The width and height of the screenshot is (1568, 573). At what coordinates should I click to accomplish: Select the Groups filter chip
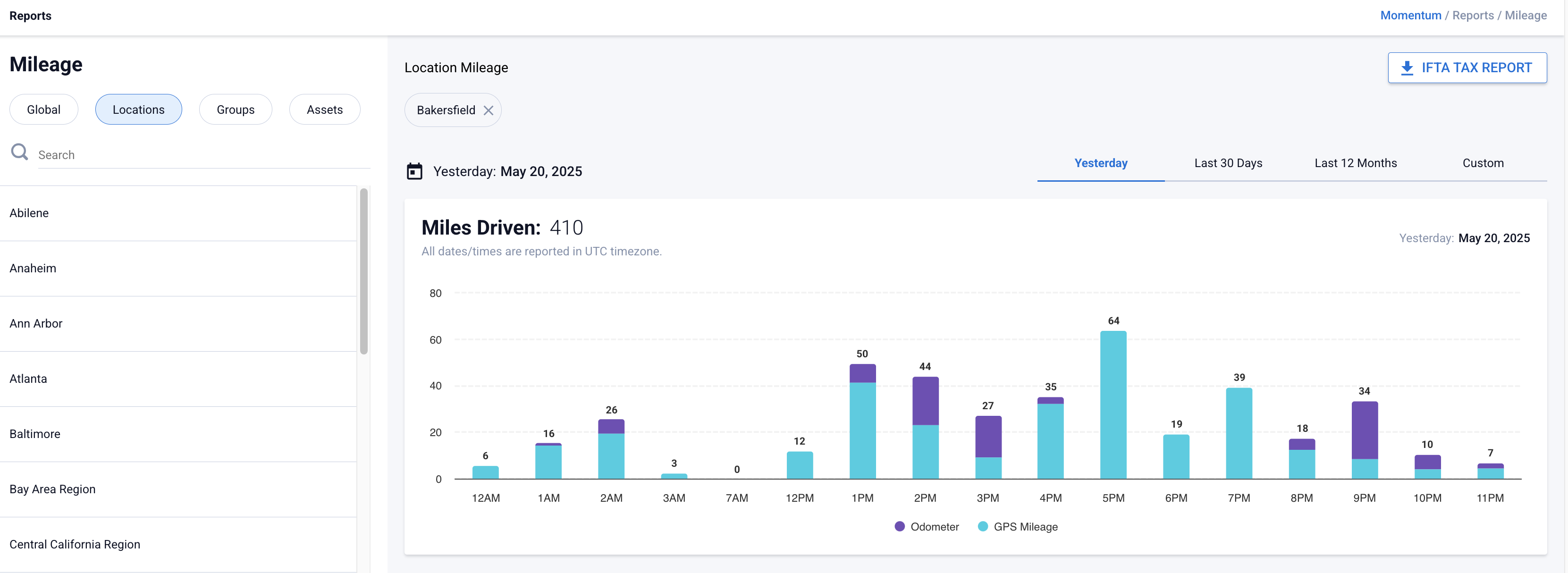coord(235,110)
